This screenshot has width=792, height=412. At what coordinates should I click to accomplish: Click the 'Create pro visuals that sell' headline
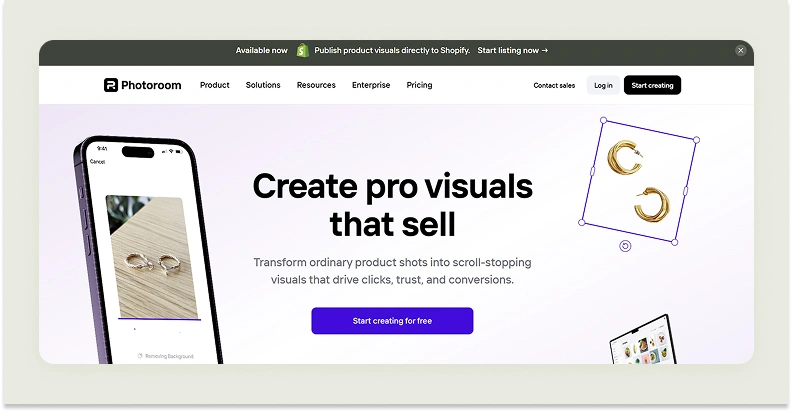(392, 205)
